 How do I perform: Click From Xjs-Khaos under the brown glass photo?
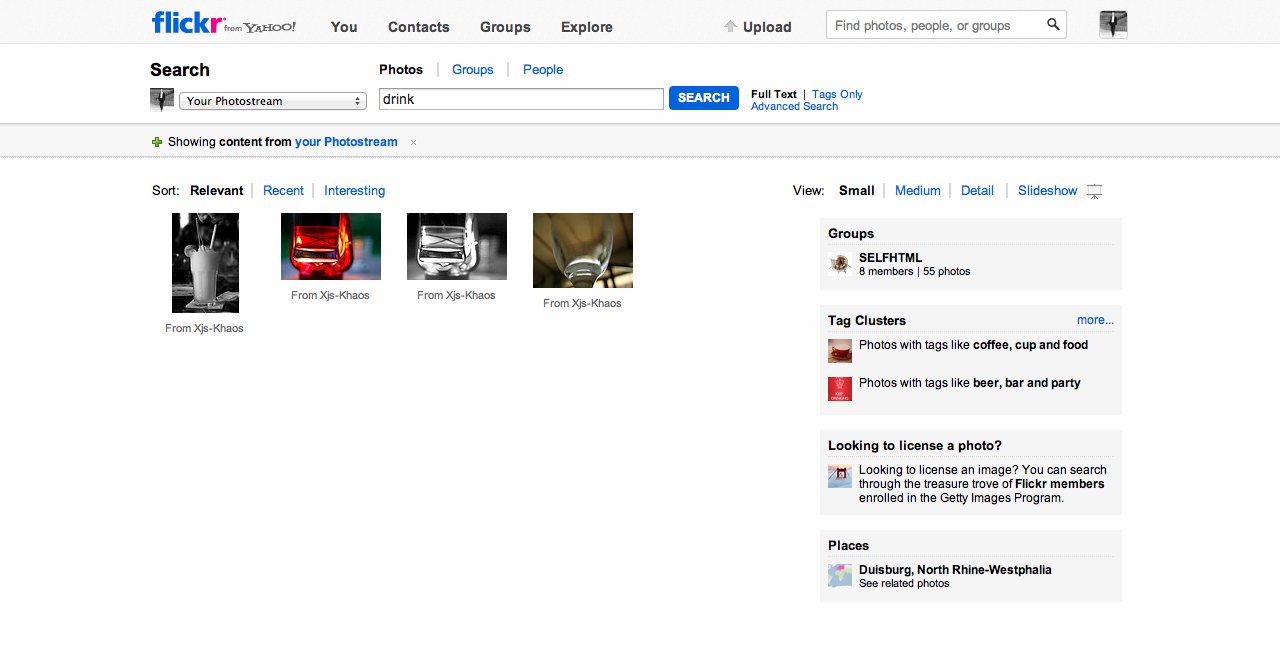582,303
